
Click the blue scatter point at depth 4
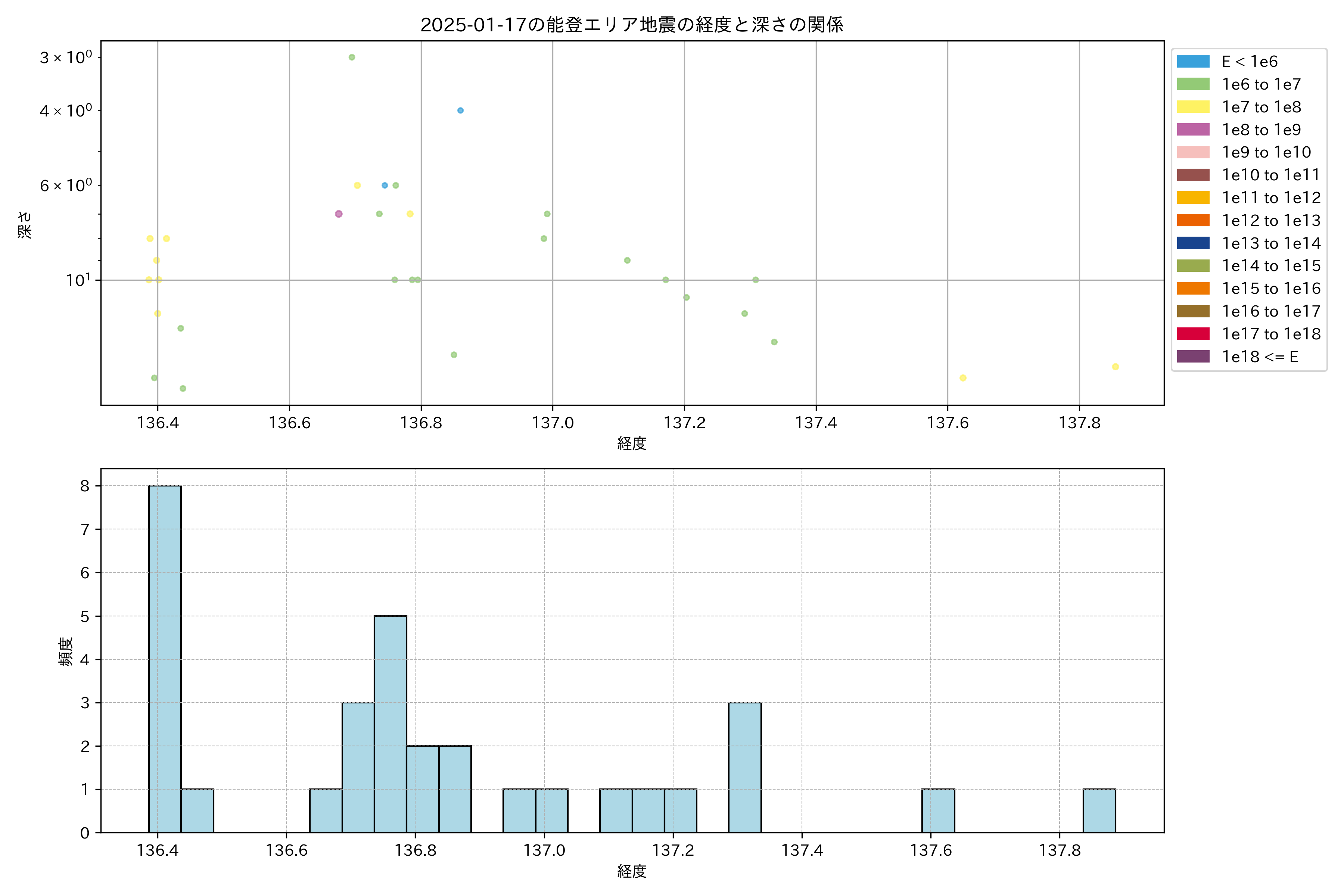pos(460,110)
